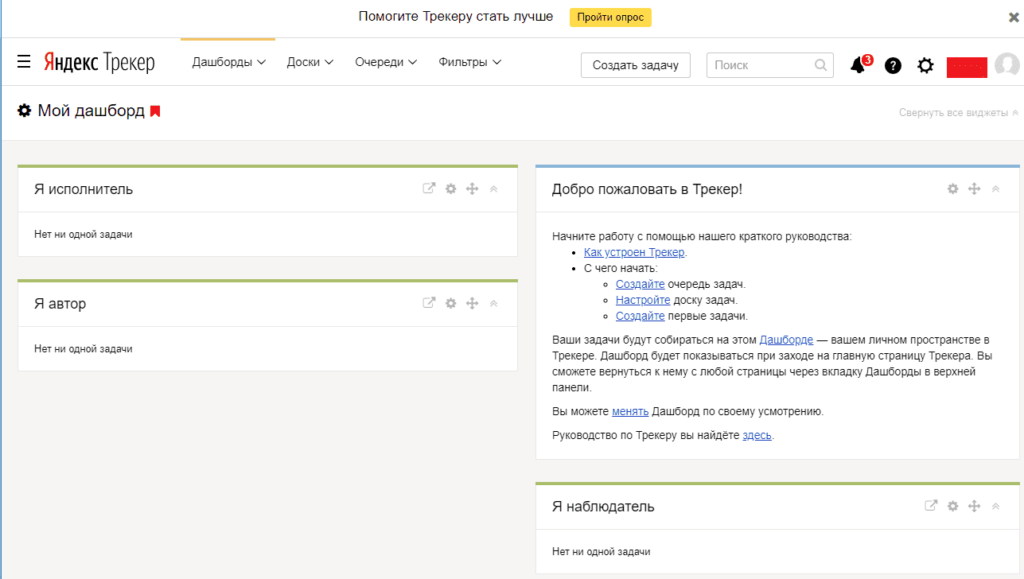
Task: Expand the Очереди dropdown menu
Action: pyautogui.click(x=385, y=62)
